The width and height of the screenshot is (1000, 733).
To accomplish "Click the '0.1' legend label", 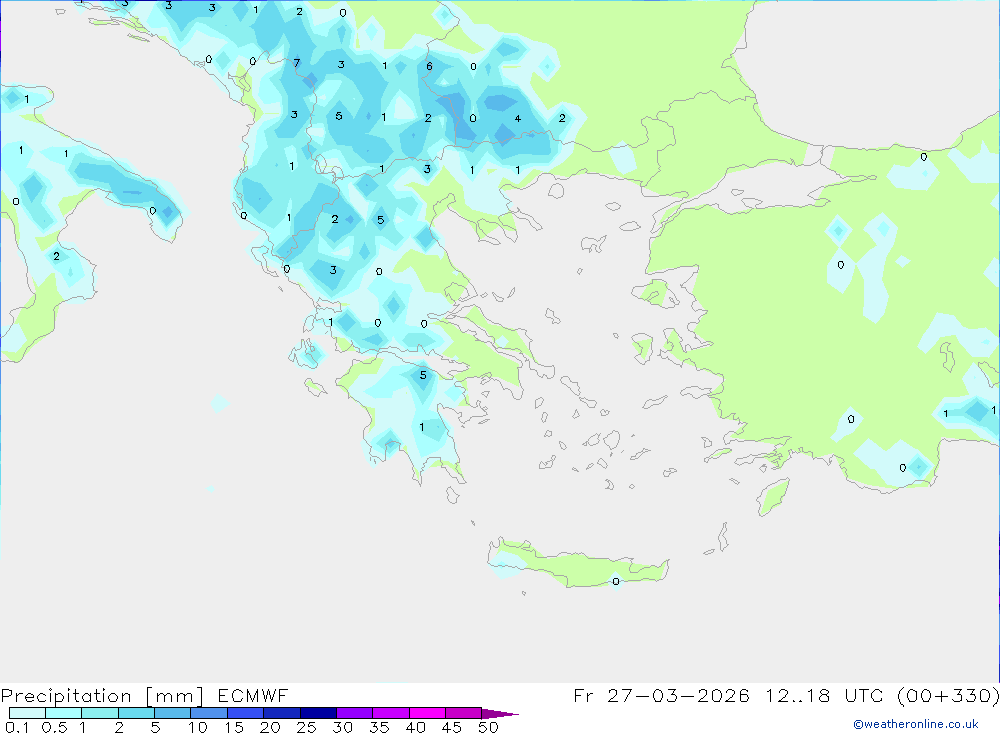I will (x=17, y=727).
